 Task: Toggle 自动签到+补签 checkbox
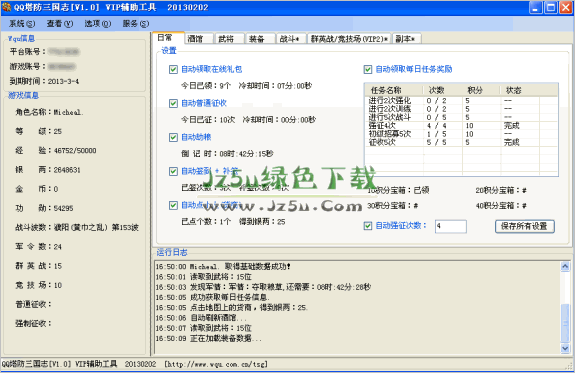pyautogui.click(x=173, y=171)
